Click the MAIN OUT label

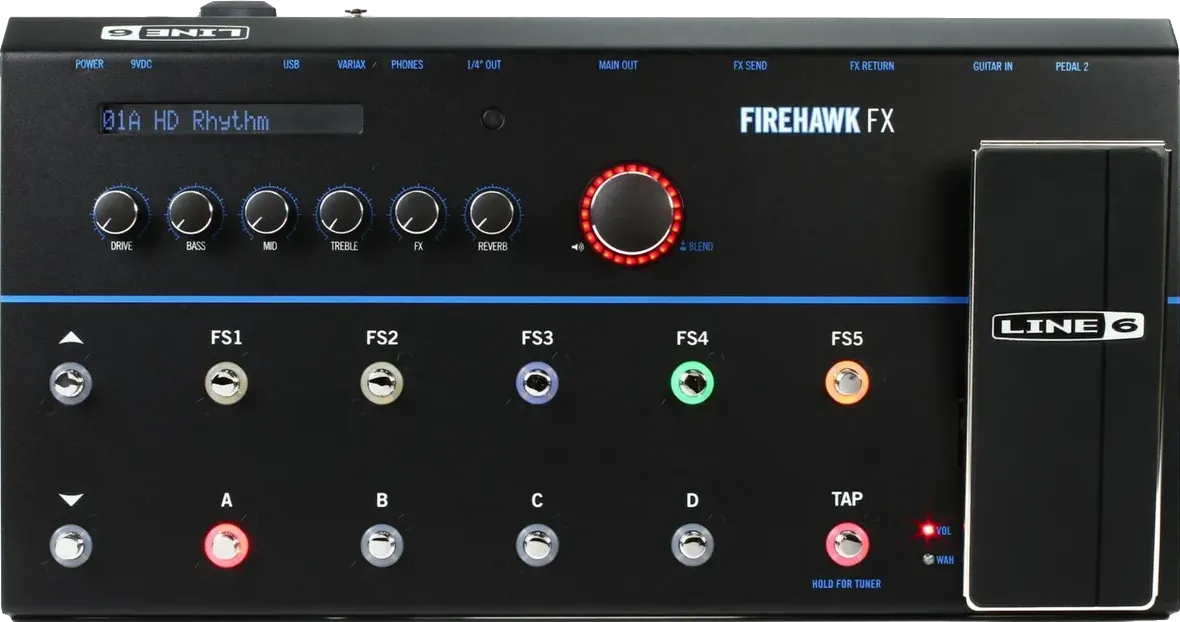pos(618,65)
